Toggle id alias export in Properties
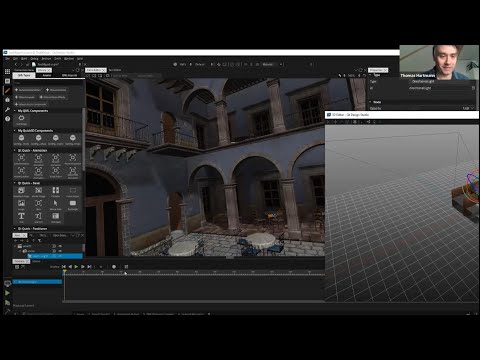 [x=473, y=88]
